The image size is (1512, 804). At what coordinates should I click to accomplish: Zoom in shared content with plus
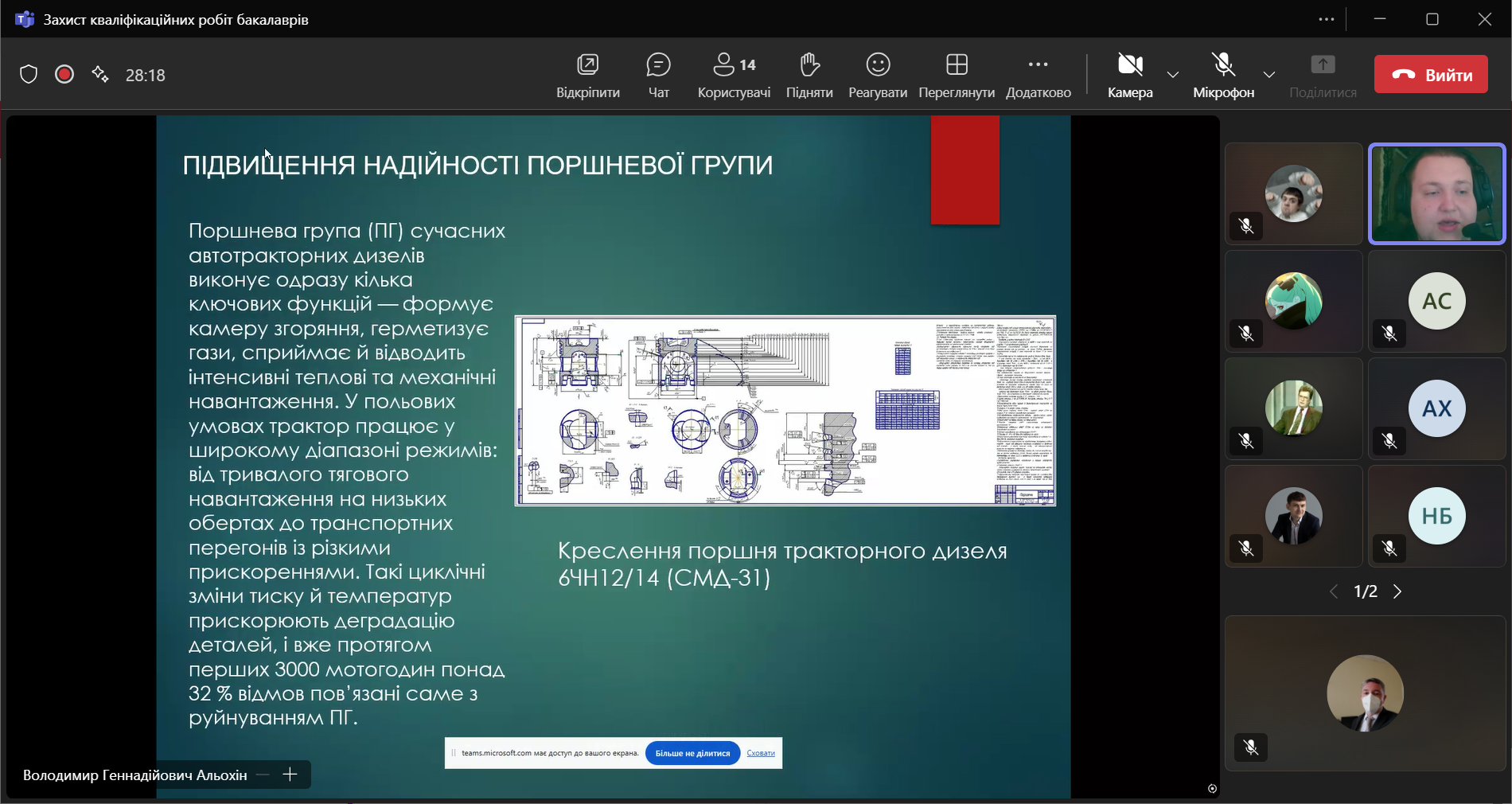point(290,775)
